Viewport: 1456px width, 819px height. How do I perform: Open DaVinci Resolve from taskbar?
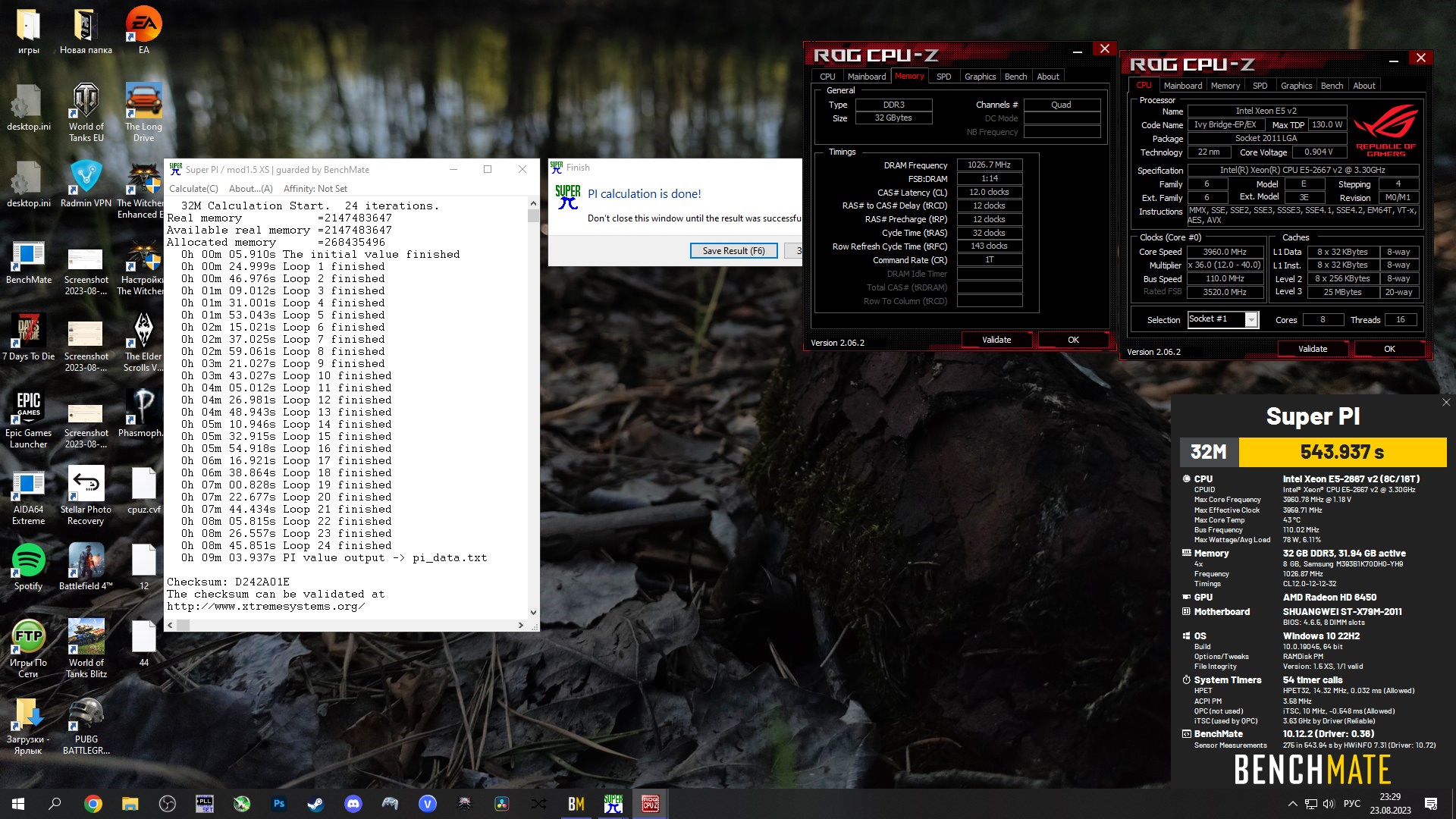[x=501, y=804]
